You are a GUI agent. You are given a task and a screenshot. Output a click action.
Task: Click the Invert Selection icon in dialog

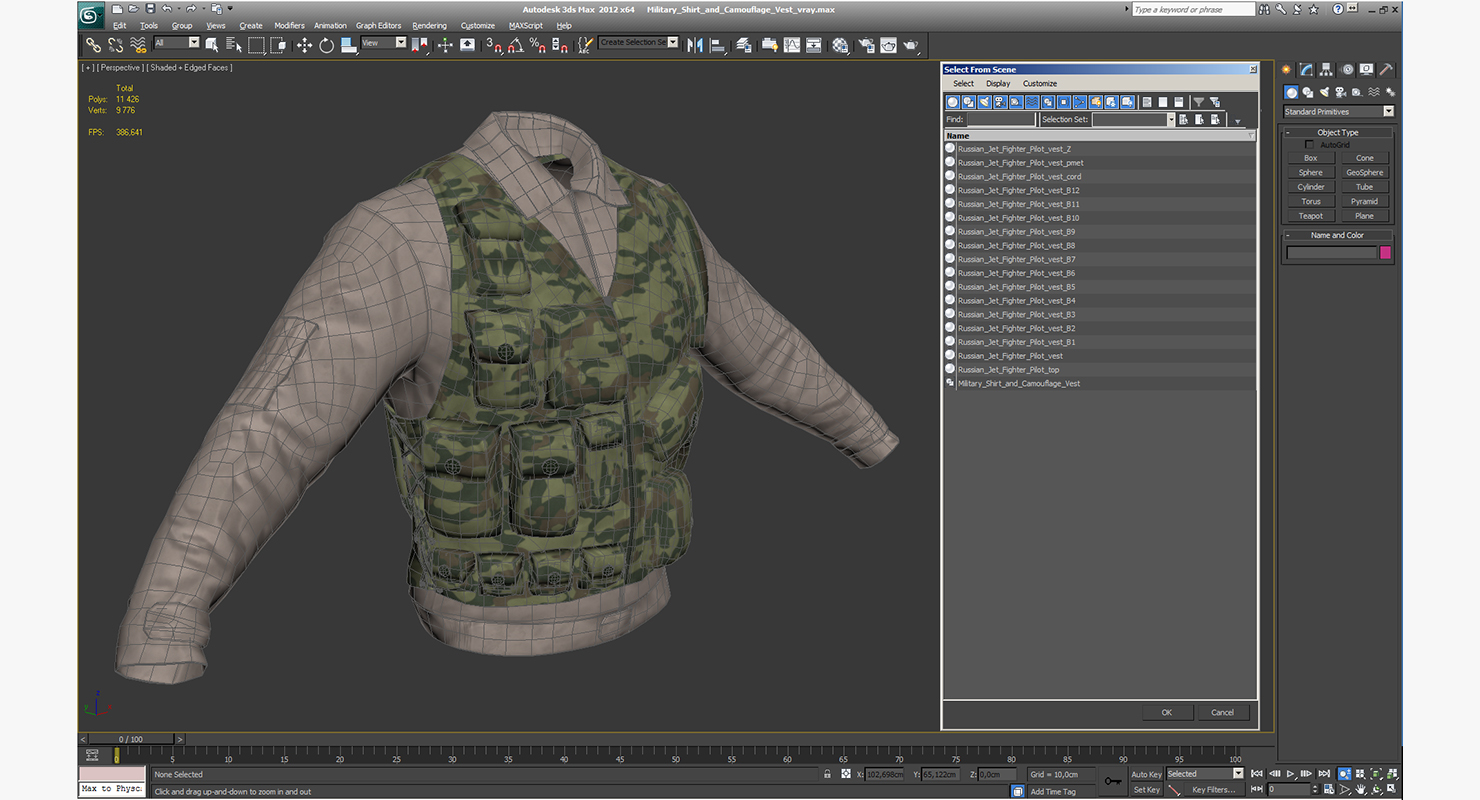click(x=1179, y=102)
